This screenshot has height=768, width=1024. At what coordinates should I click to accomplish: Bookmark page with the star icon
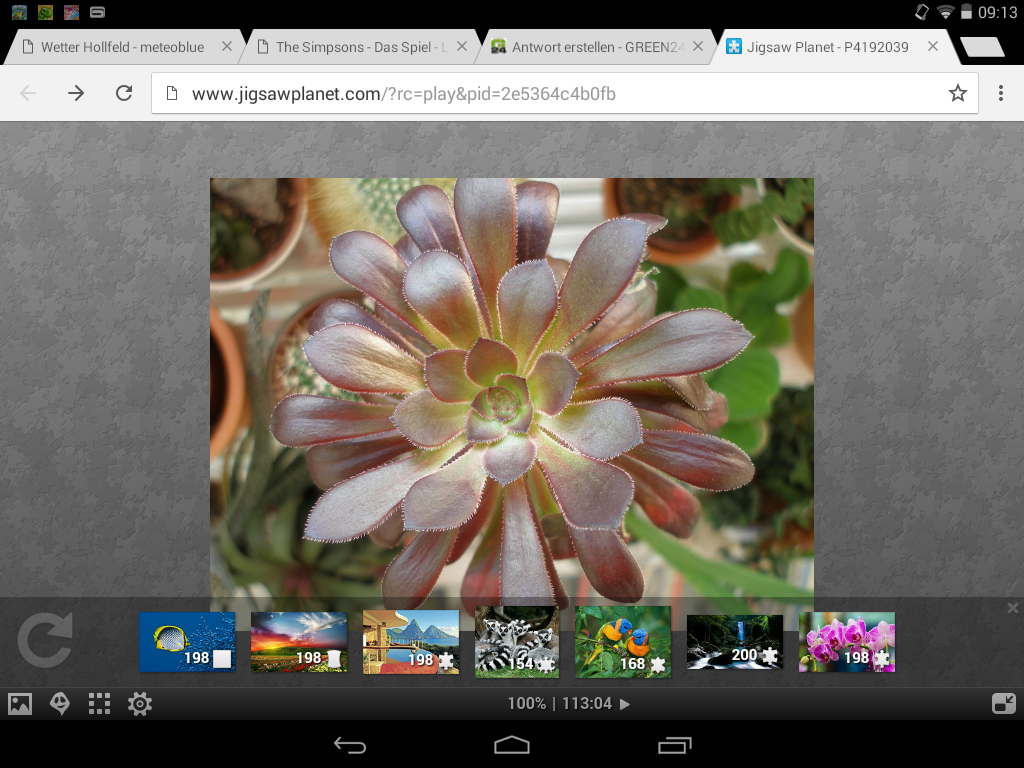coord(957,93)
